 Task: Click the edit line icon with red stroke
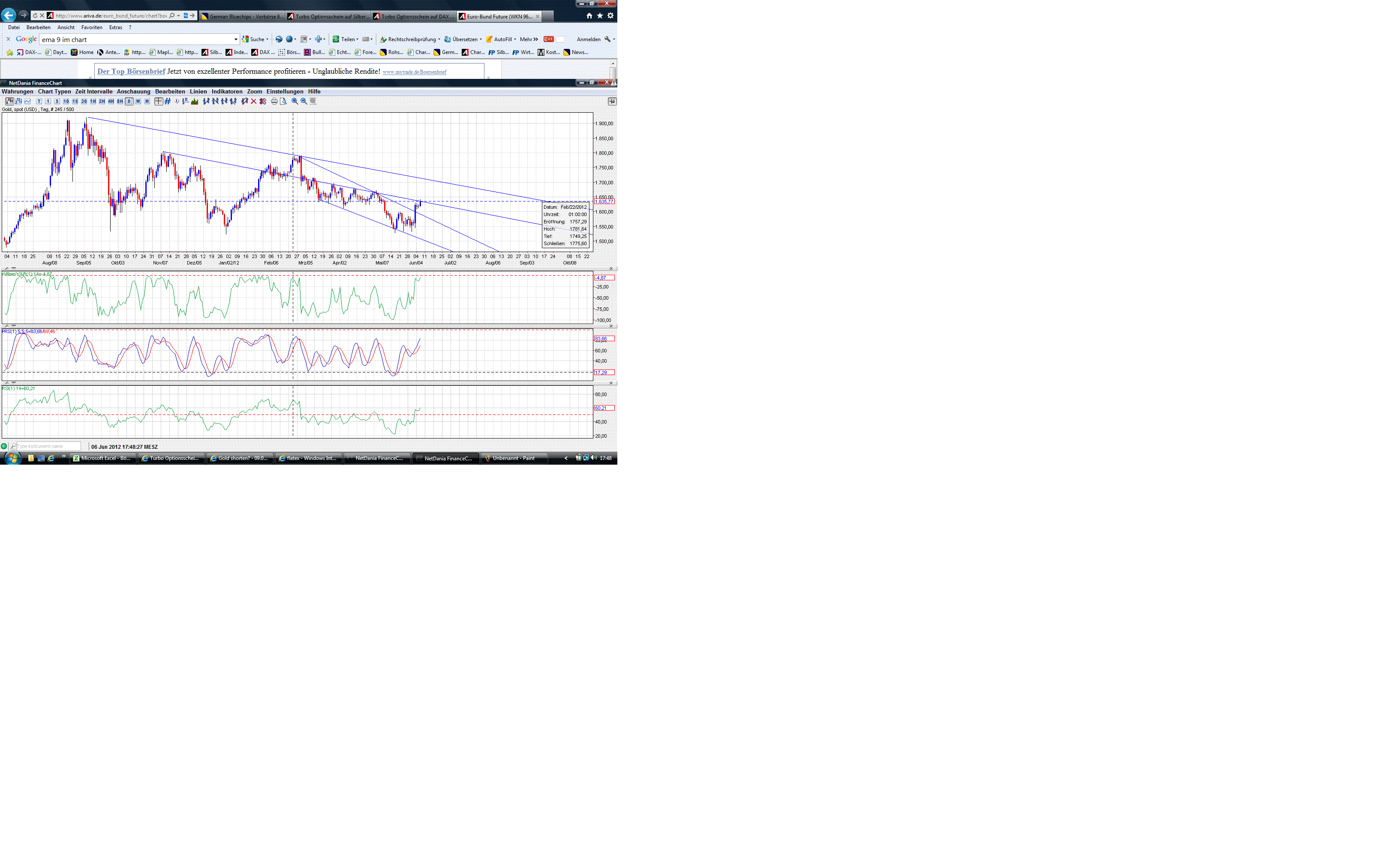point(244,101)
